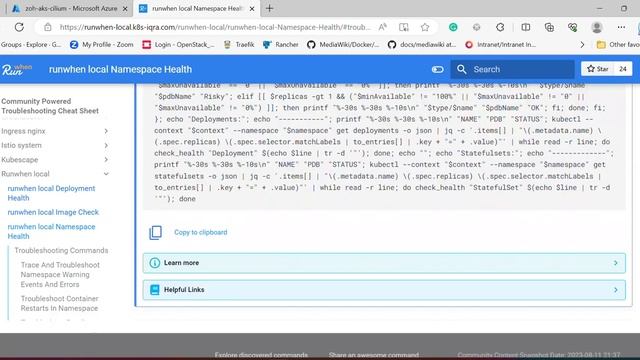Open Rancher bookmark
The width and height of the screenshot is (640, 360).
[281, 44]
